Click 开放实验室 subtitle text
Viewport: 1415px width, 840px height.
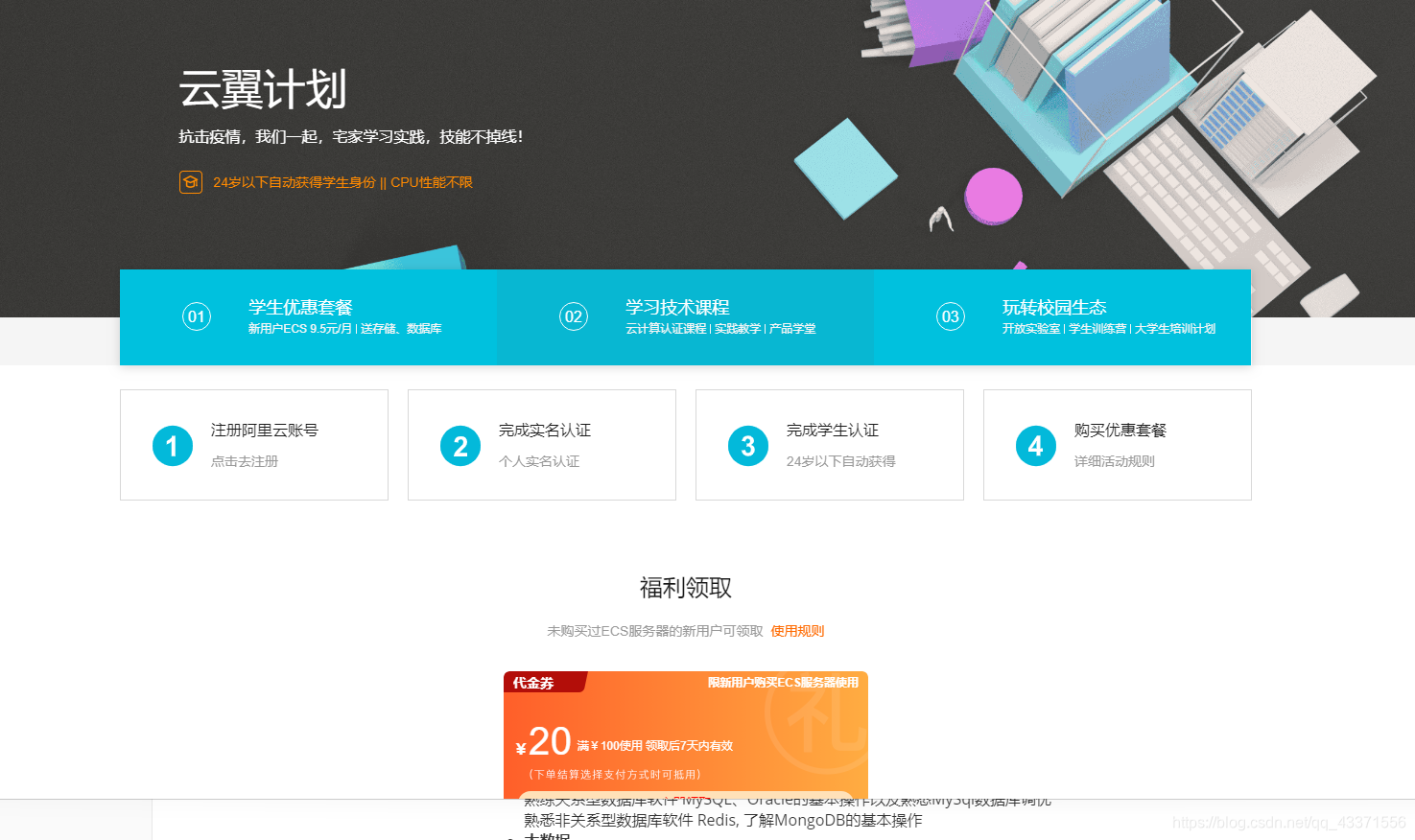pos(1031,329)
